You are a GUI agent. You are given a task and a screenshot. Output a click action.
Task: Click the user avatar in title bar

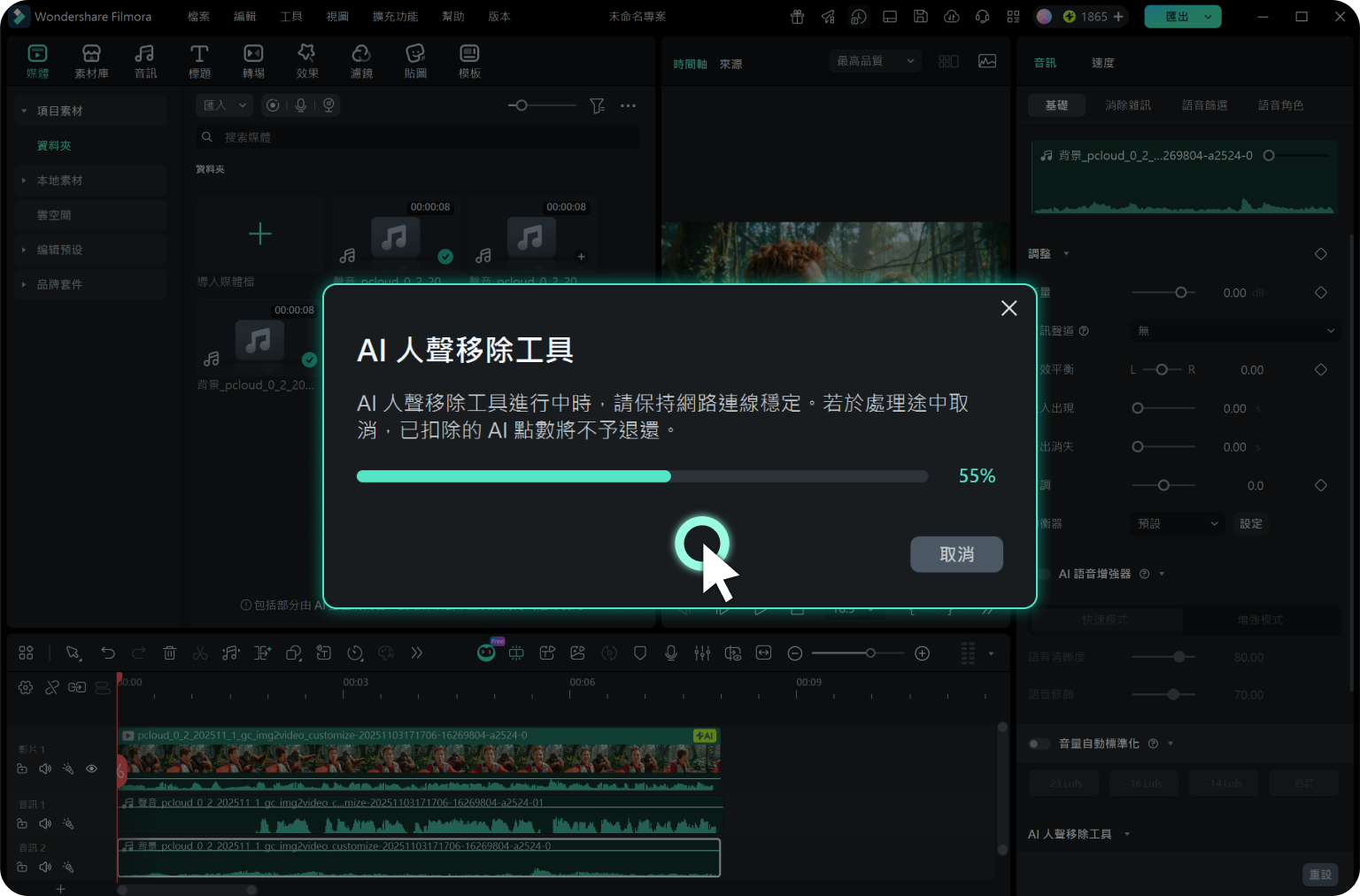point(1045,17)
